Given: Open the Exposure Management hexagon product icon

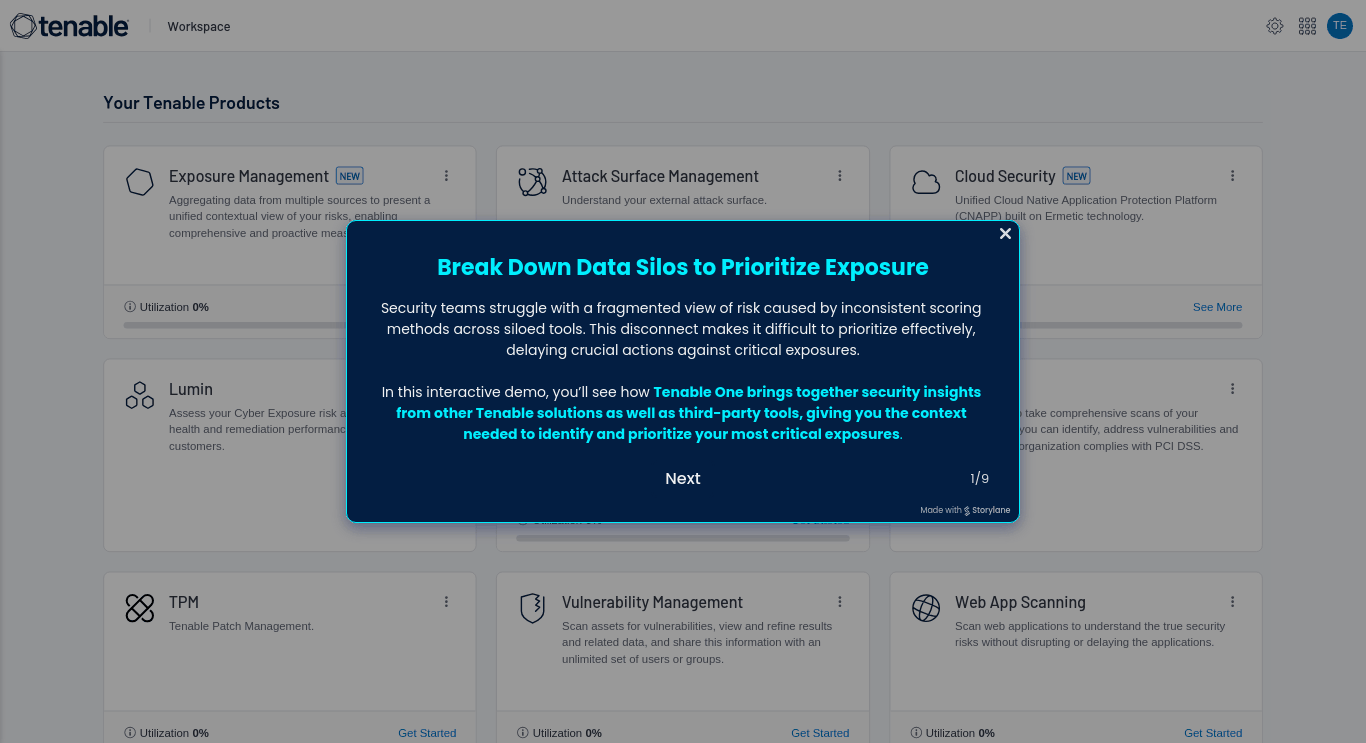Looking at the screenshot, I should [139, 181].
